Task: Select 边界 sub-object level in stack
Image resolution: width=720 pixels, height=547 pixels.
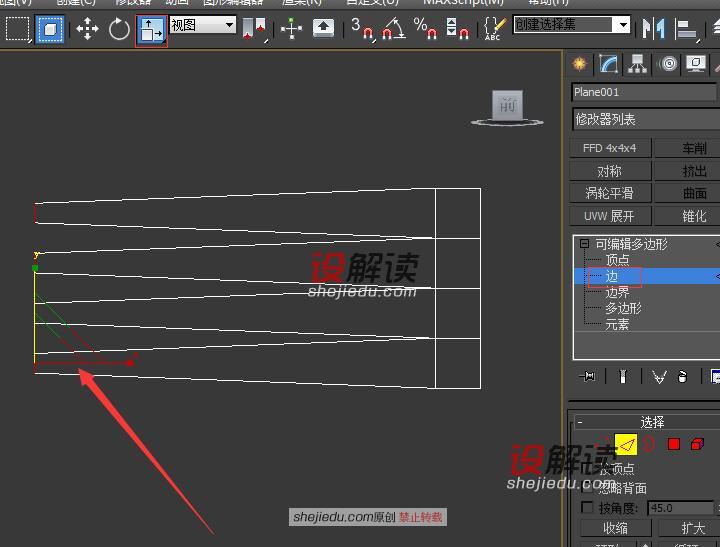Action: pos(617,293)
